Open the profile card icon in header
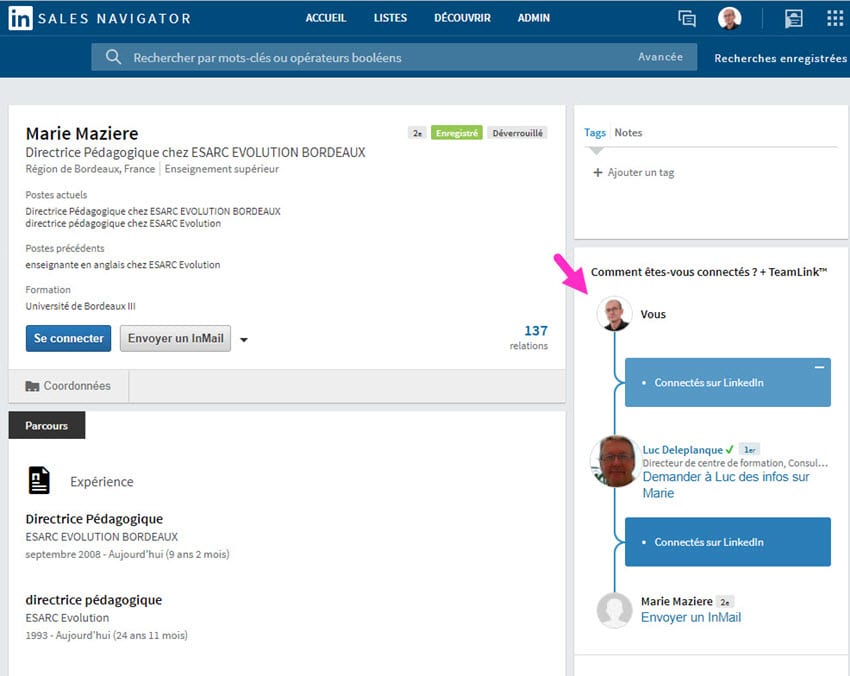Image resolution: width=850 pixels, height=676 pixels. coord(794,18)
